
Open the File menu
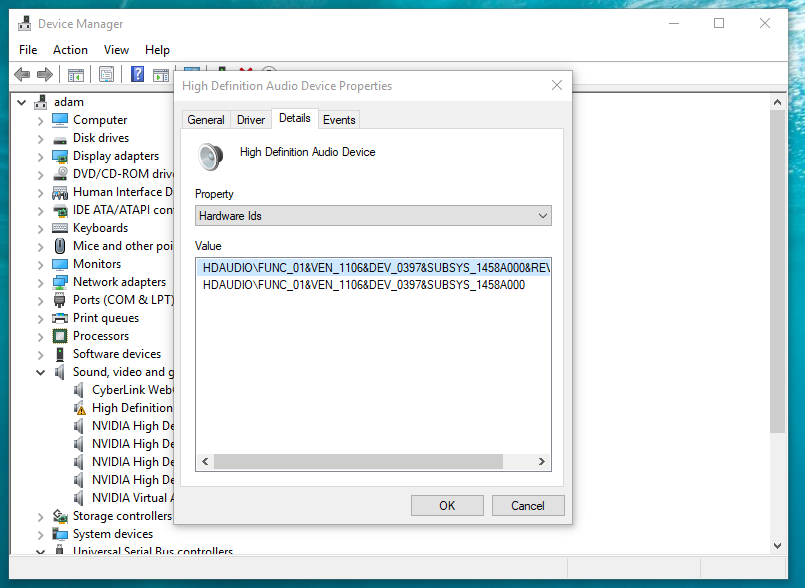28,50
